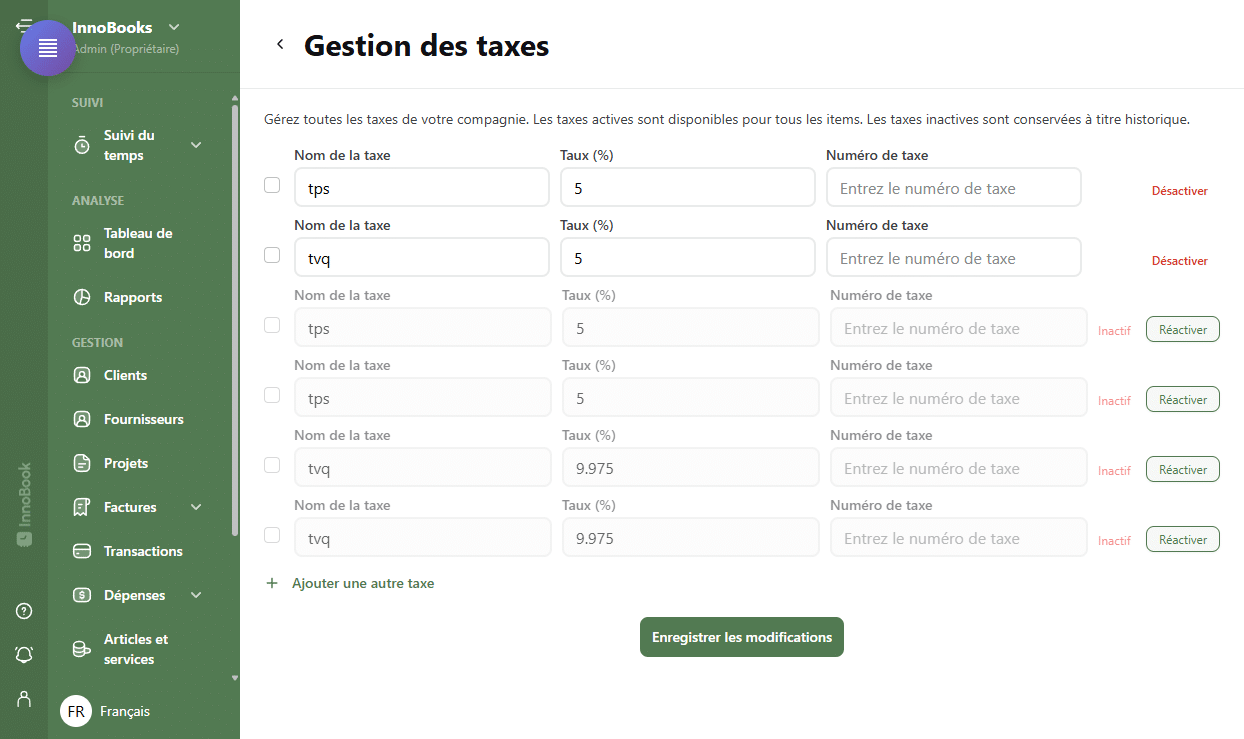Click the active tps tax name field
The image size is (1244, 739).
[422, 187]
